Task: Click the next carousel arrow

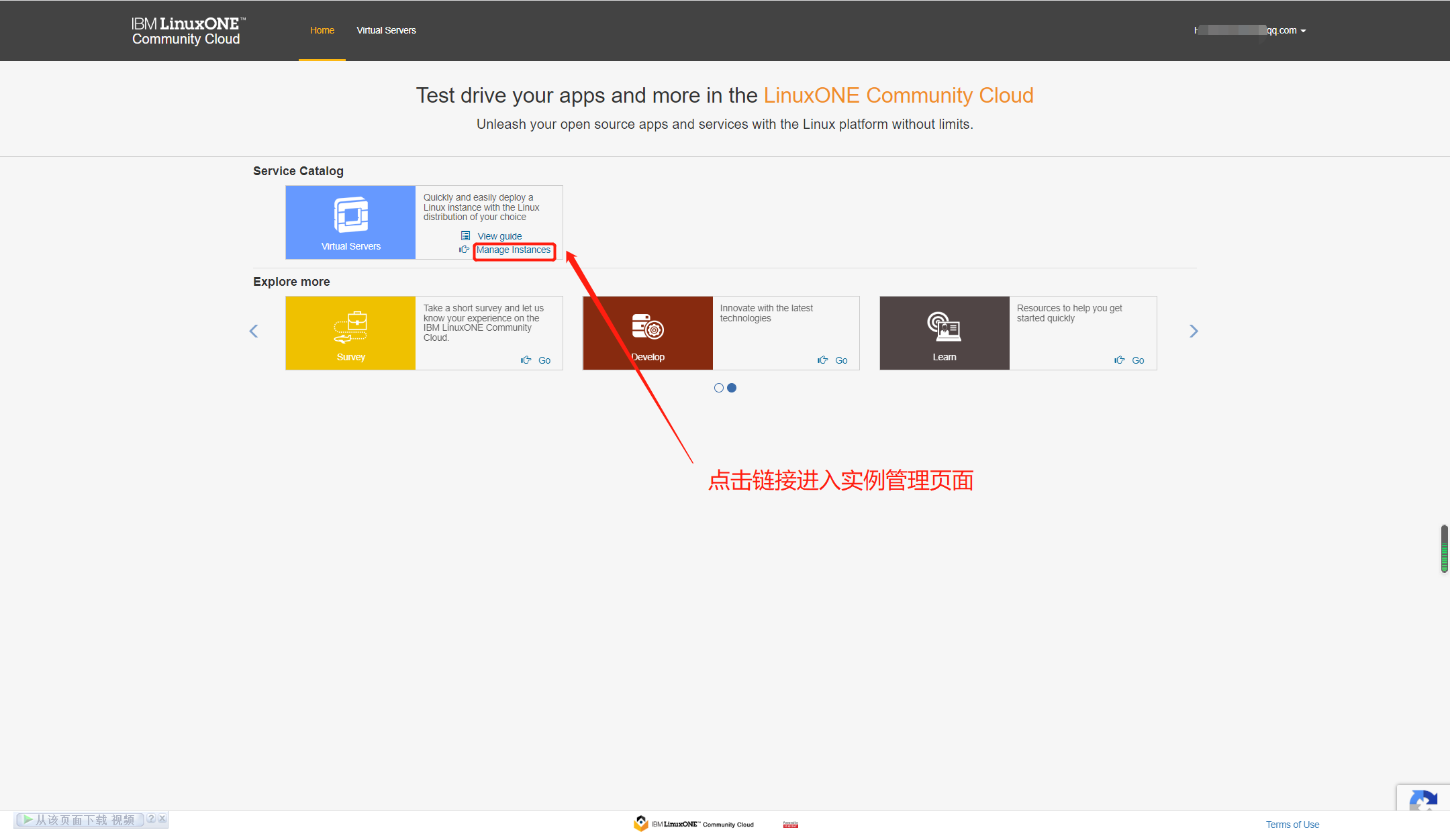Action: click(1193, 331)
